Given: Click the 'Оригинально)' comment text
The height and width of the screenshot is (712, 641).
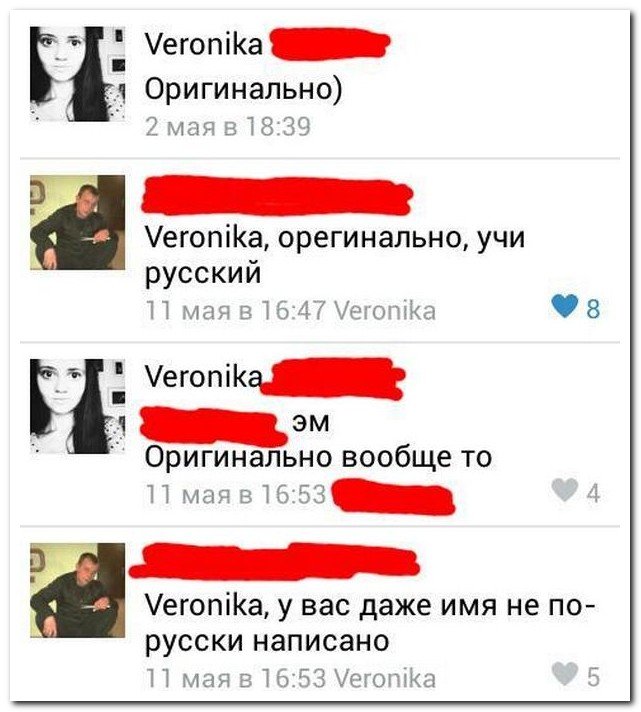Looking at the screenshot, I should click(x=244, y=88).
